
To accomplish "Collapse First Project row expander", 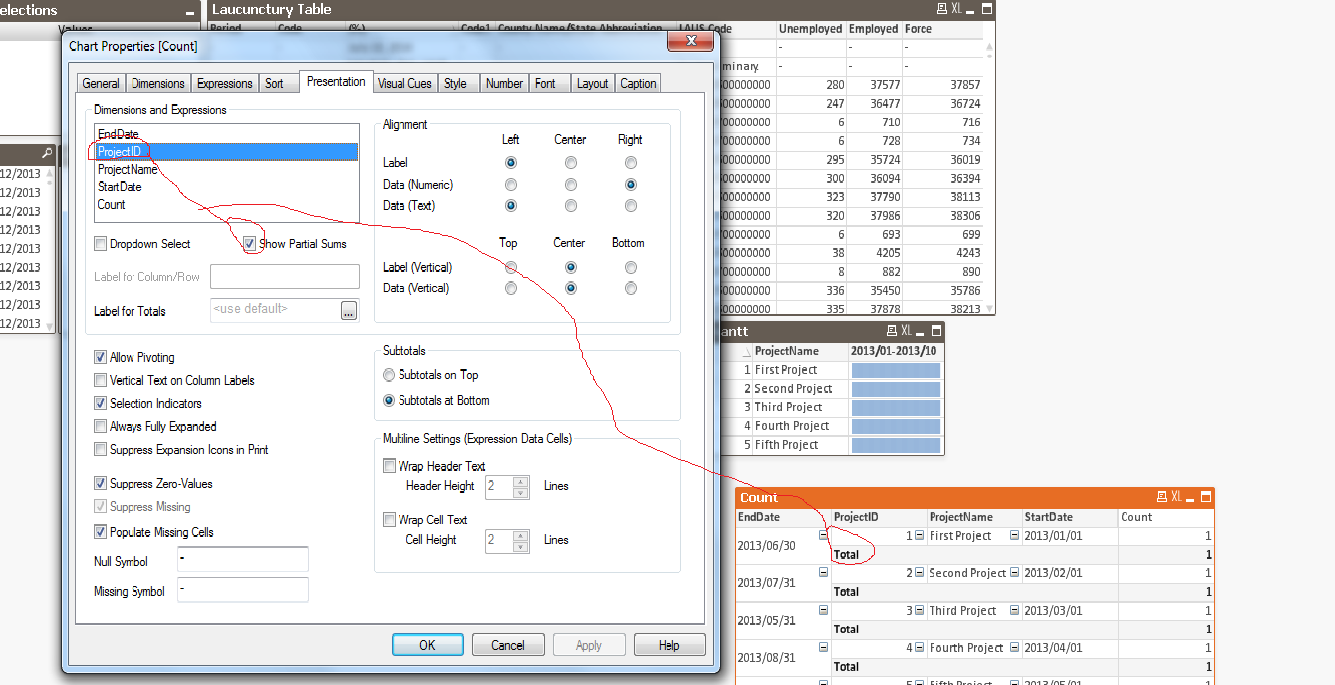I will coord(1014,535).
